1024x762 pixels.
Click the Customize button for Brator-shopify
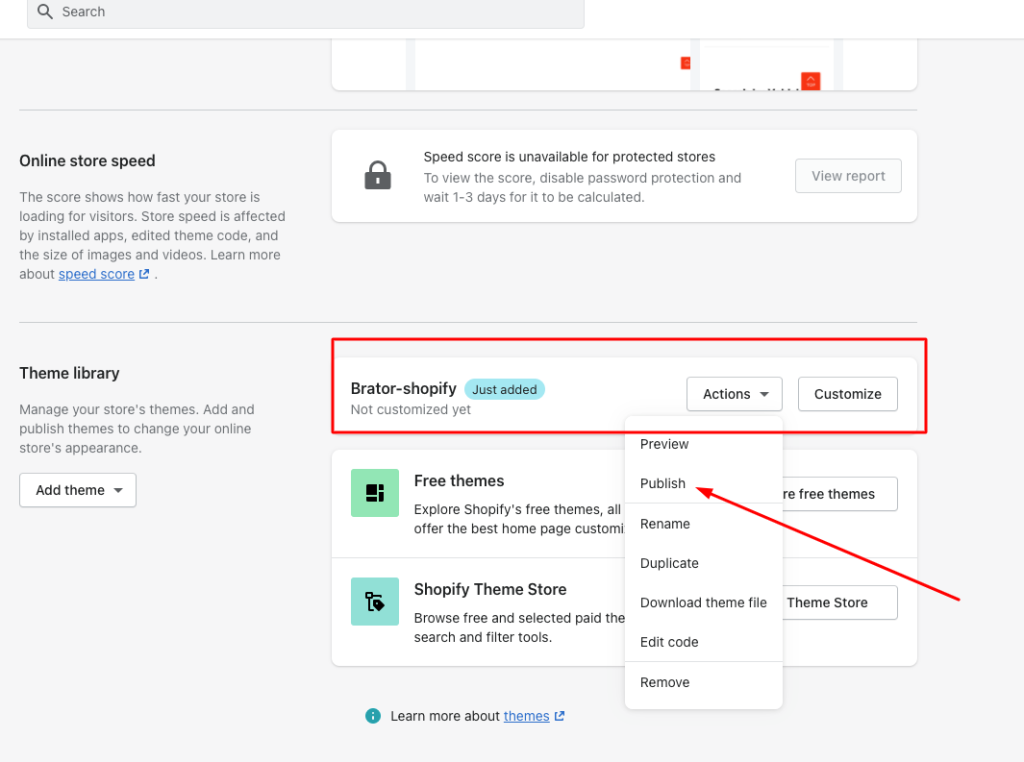click(848, 394)
